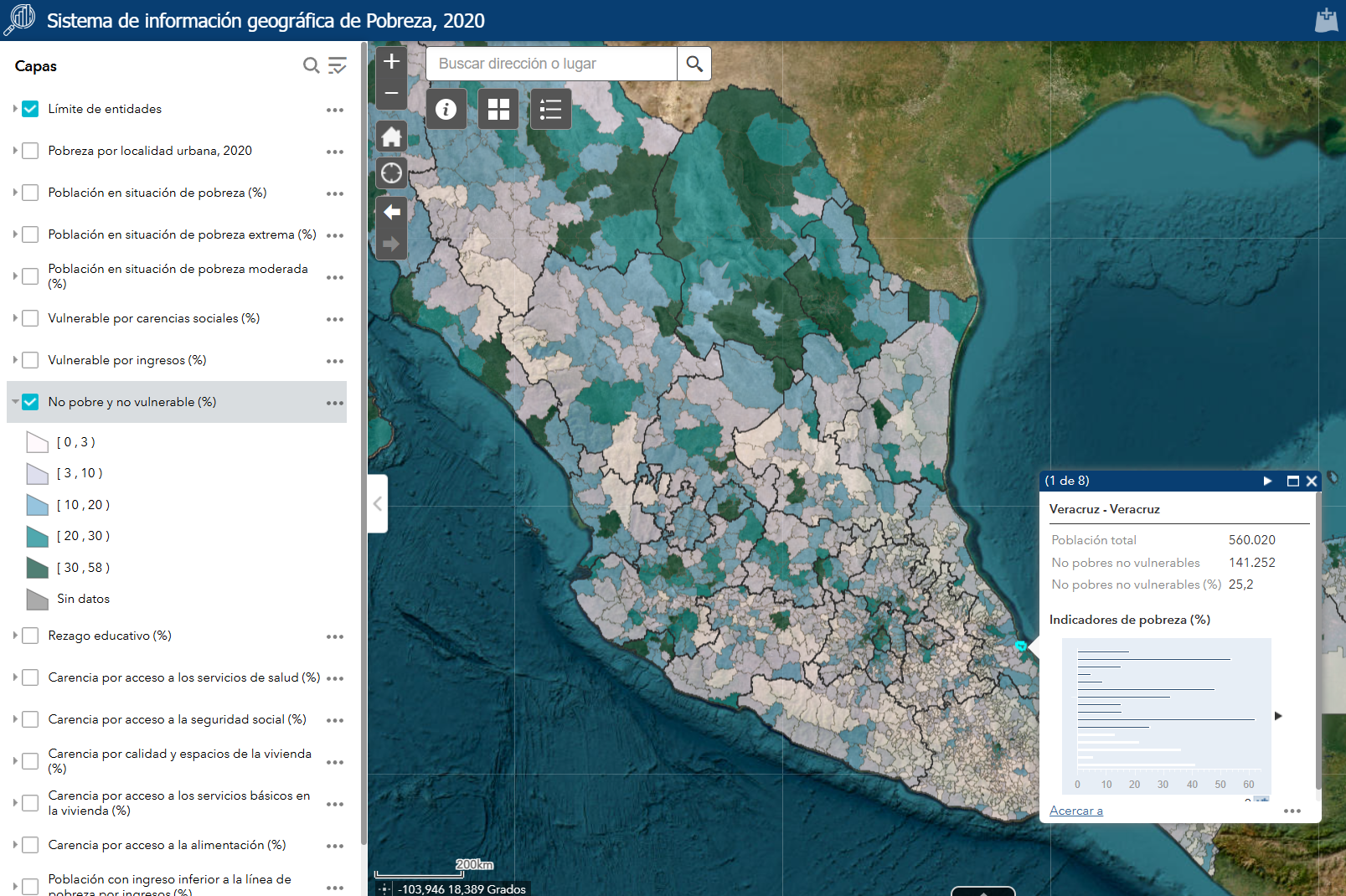Expand Vulnerable por ingresos legend
This screenshot has height=896, width=1346.
(x=15, y=360)
